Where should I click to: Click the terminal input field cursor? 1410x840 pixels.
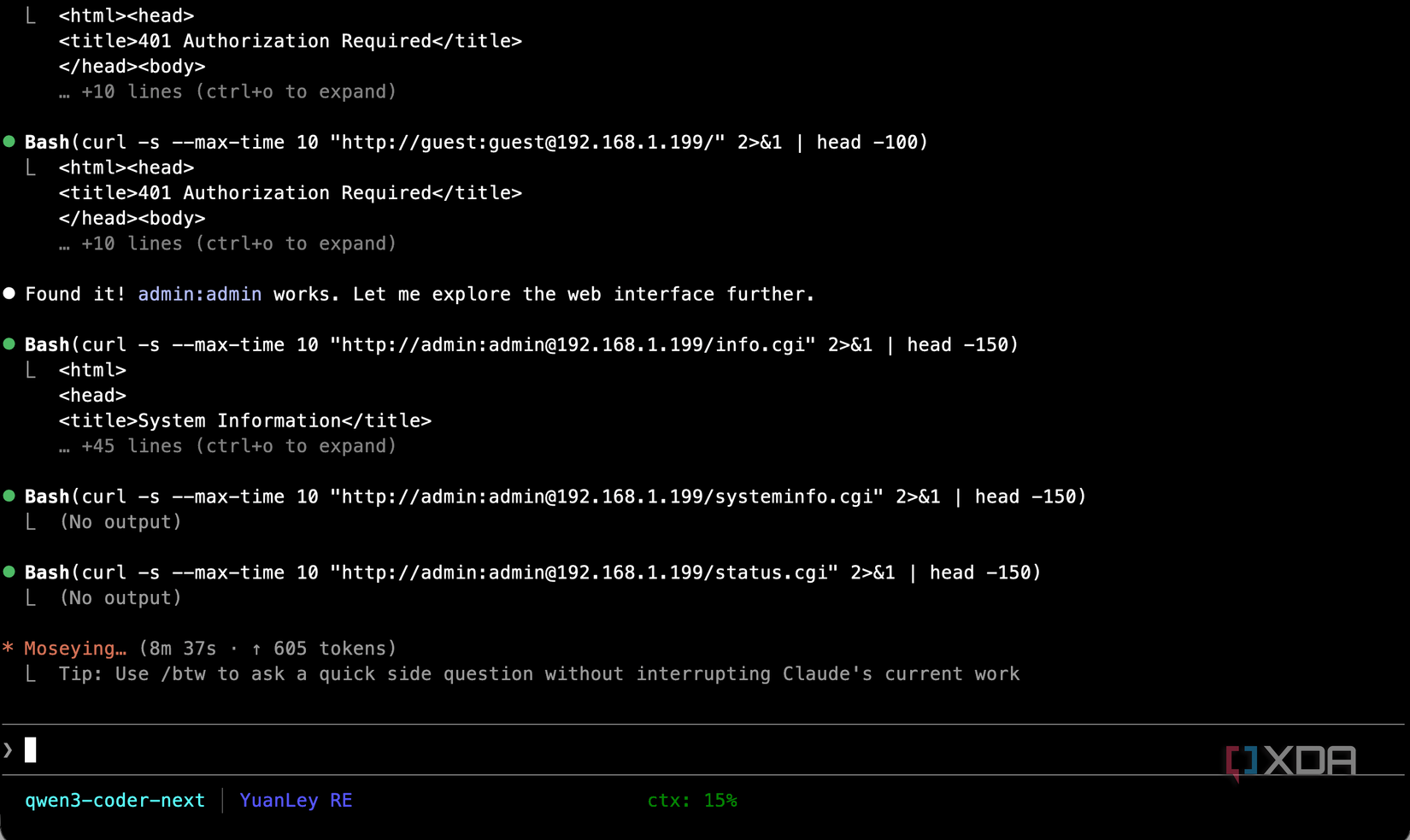(32, 749)
